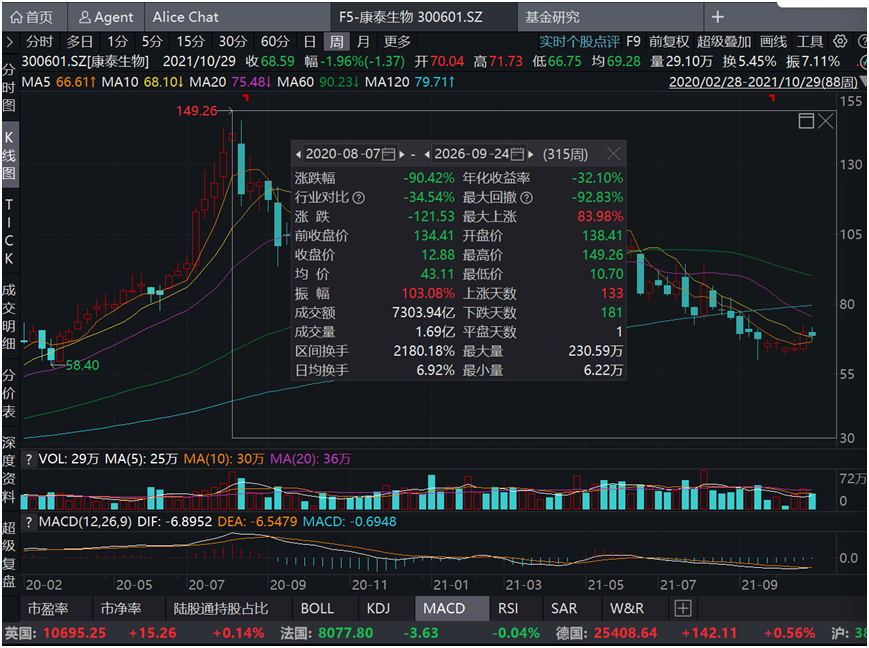Screen dimensions: 869x648
Task: Open 超级叠加 overlay option
Action: point(724,42)
